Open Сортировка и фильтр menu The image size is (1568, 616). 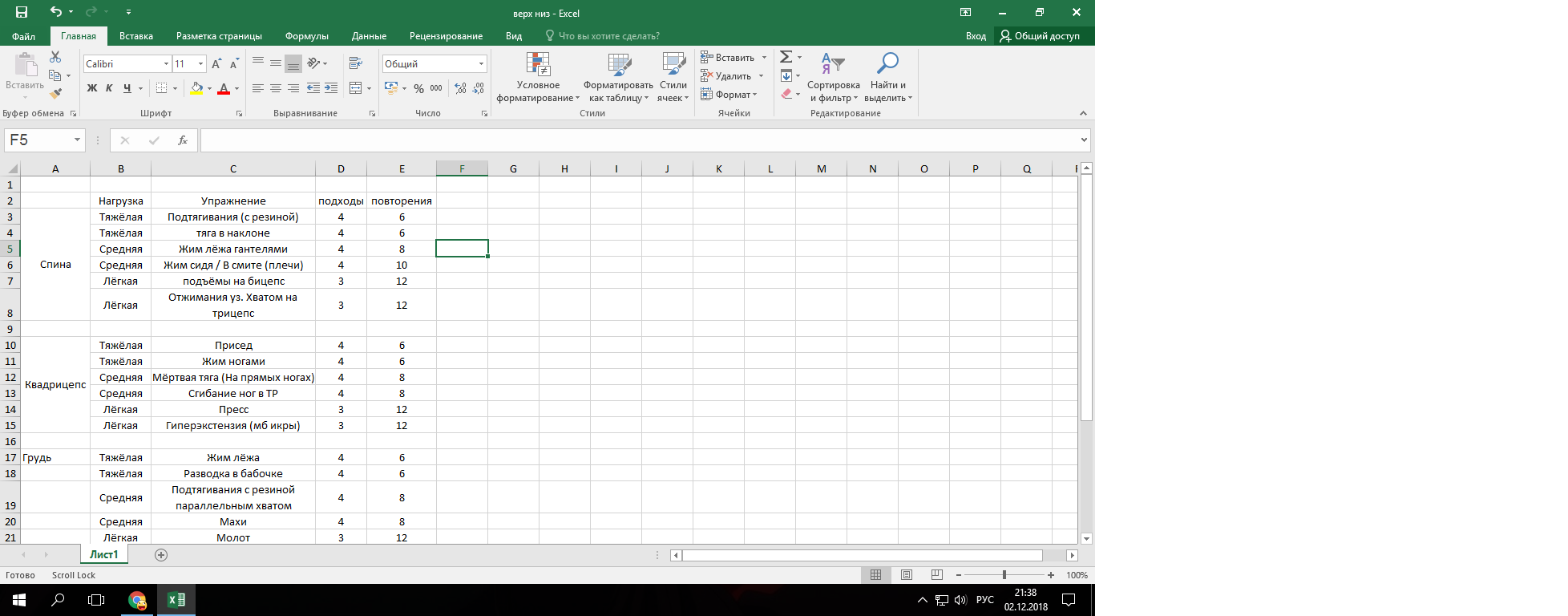click(834, 78)
